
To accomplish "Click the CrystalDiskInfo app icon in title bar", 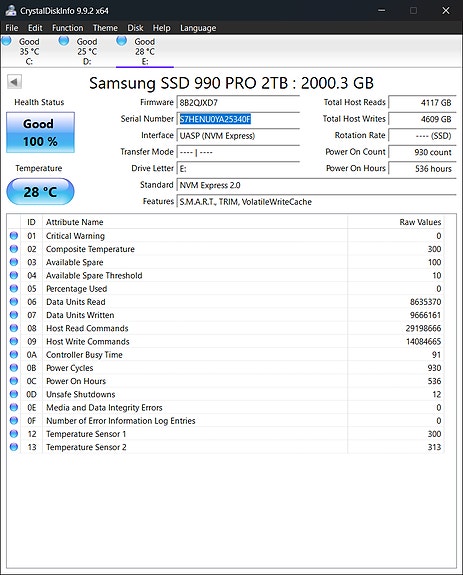I will 11,10.
